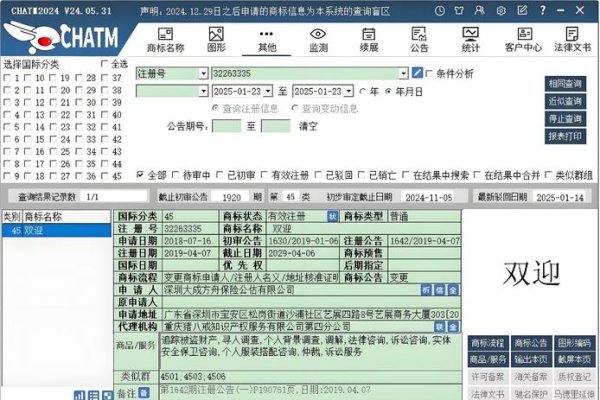Check the 已驳回 filter
600x400 pixels.
click(318, 175)
